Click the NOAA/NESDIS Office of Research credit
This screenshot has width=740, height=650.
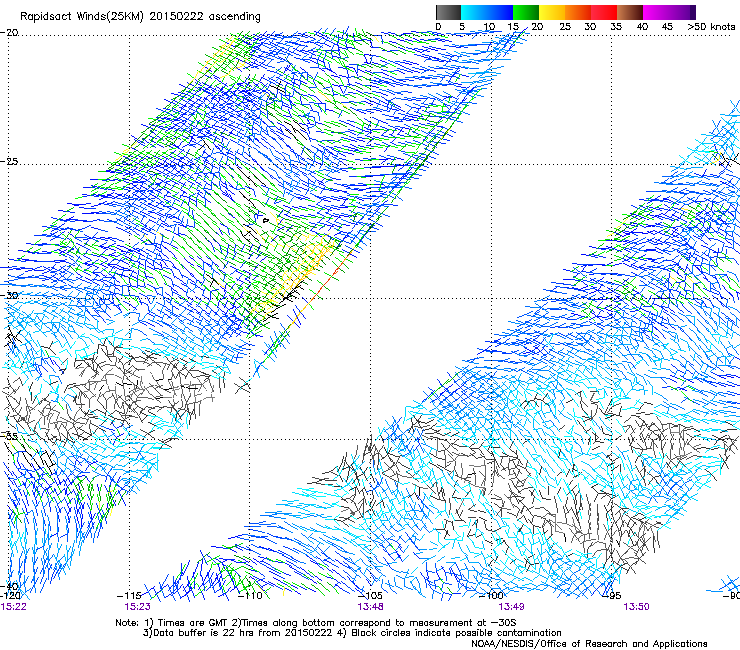[x=589, y=644]
